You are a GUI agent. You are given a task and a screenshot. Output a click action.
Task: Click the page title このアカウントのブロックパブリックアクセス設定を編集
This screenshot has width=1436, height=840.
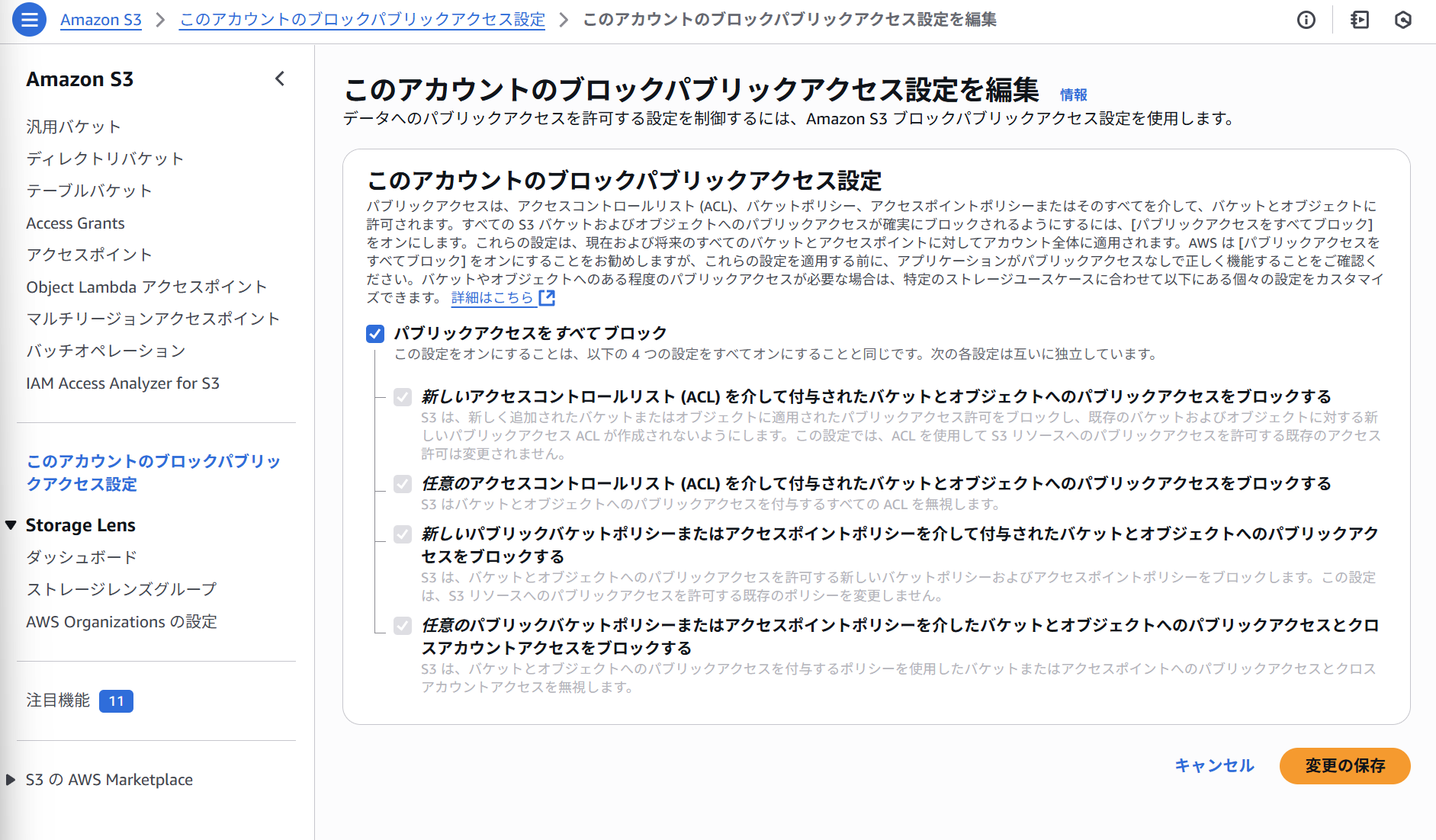692,90
